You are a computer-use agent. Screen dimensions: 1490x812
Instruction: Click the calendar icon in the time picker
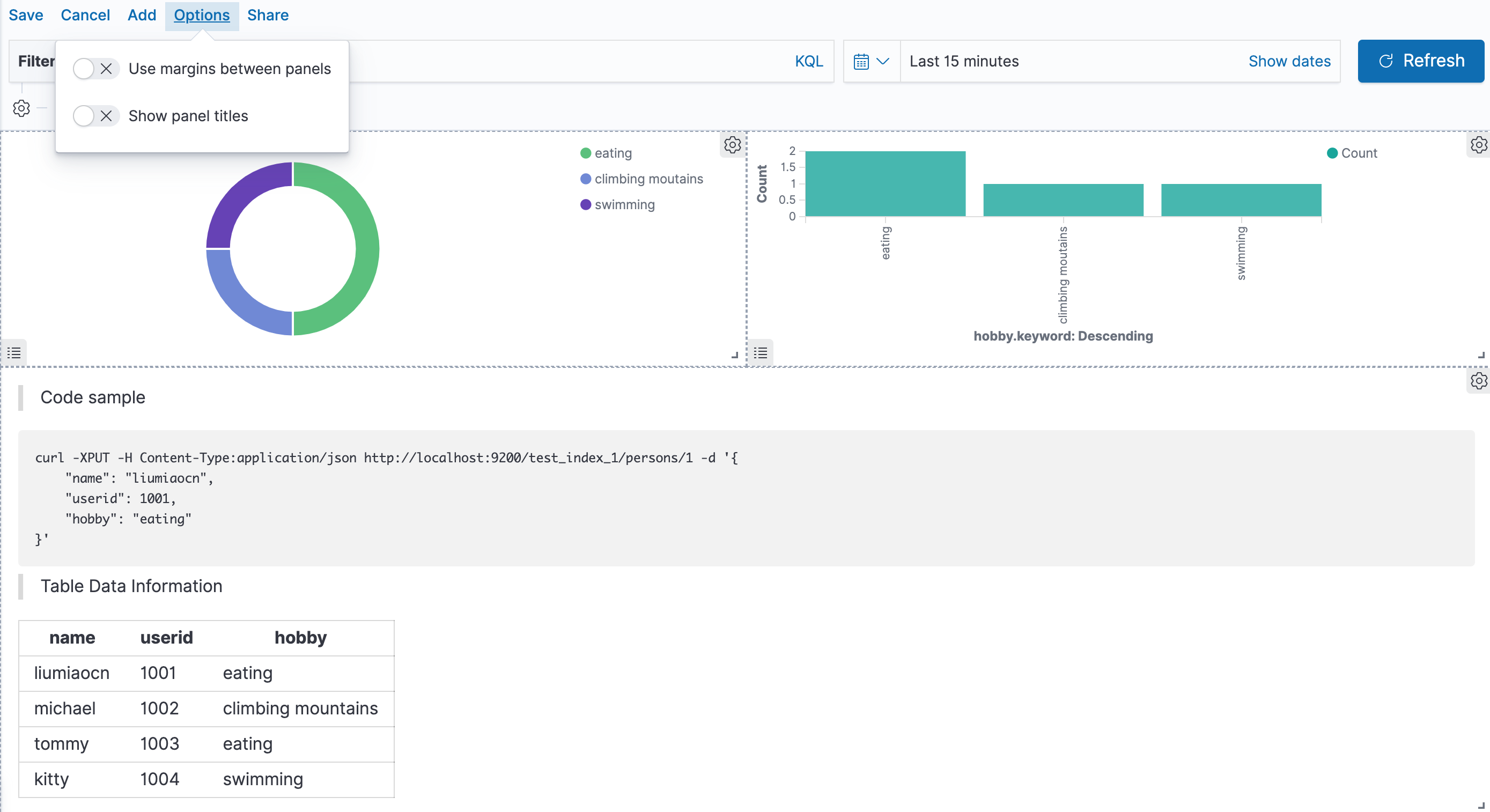pos(862,61)
